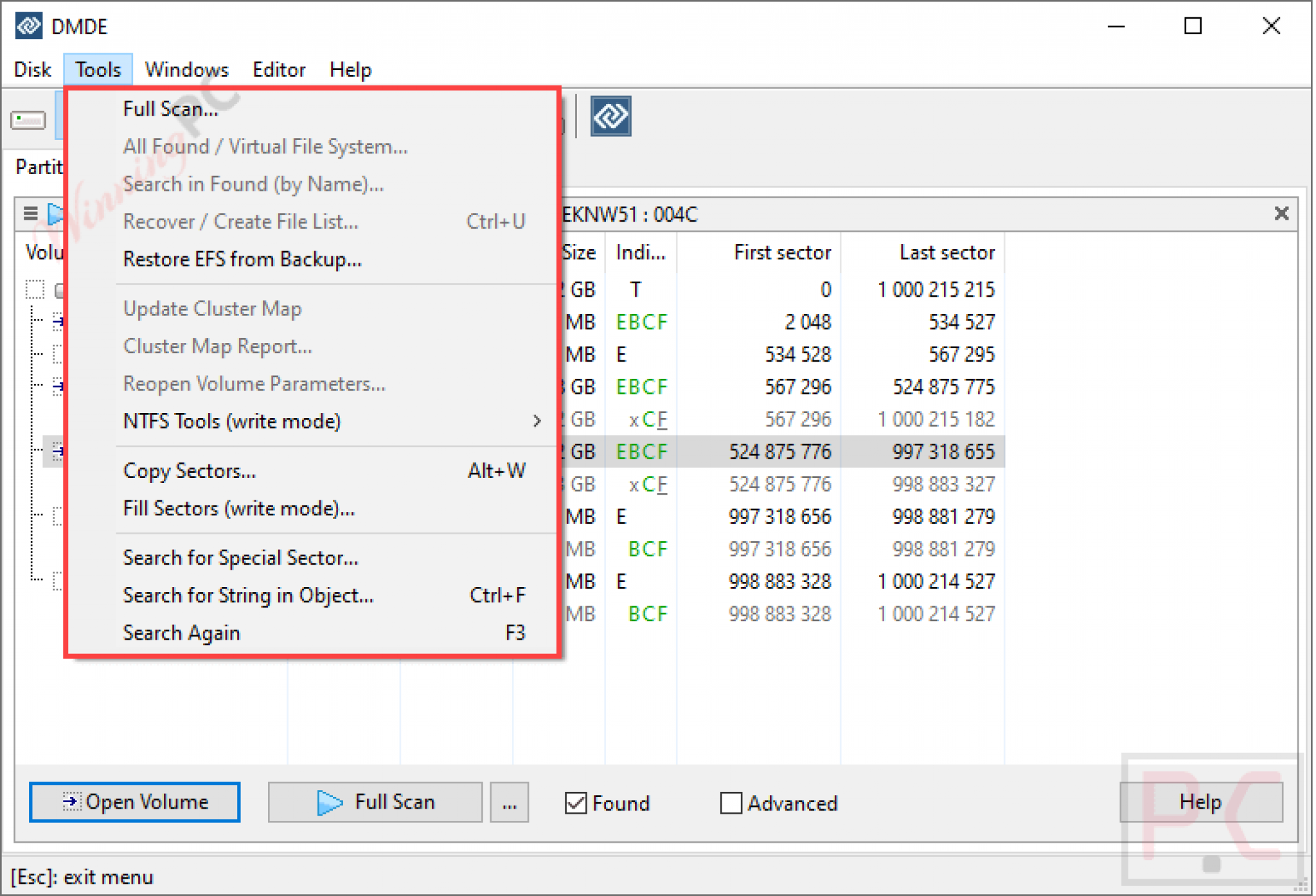This screenshot has width=1316, height=896.
Task: Click the Indi... column header
Action: tap(641, 252)
